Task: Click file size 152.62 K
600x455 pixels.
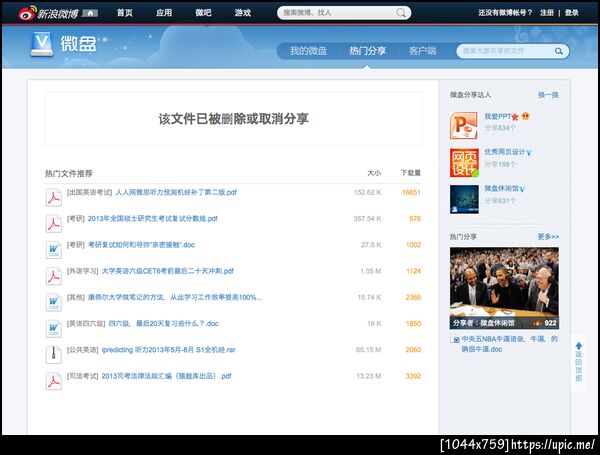Action: tap(367, 192)
